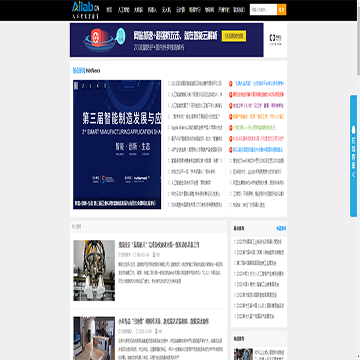Click red hot icon beside orange headline
Image resolution: width=360 pixels, height=360 pixels.
coord(230,117)
